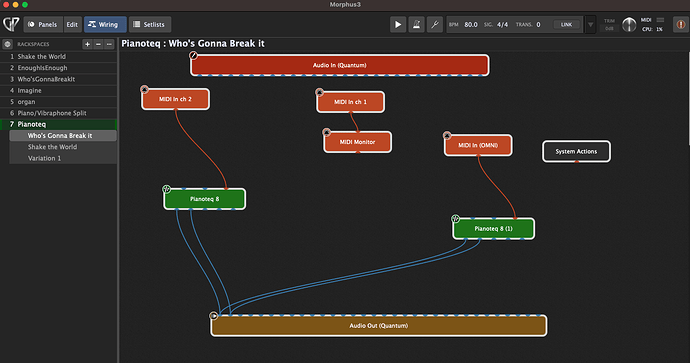The image size is (690, 363).
Task: Select the EnoughIsEnough rackspace
Action: pyautogui.click(x=59, y=68)
